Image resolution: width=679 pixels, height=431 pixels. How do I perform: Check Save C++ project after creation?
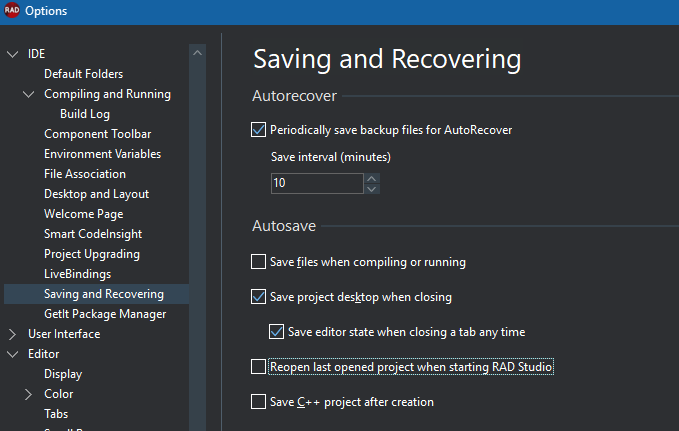click(259, 402)
